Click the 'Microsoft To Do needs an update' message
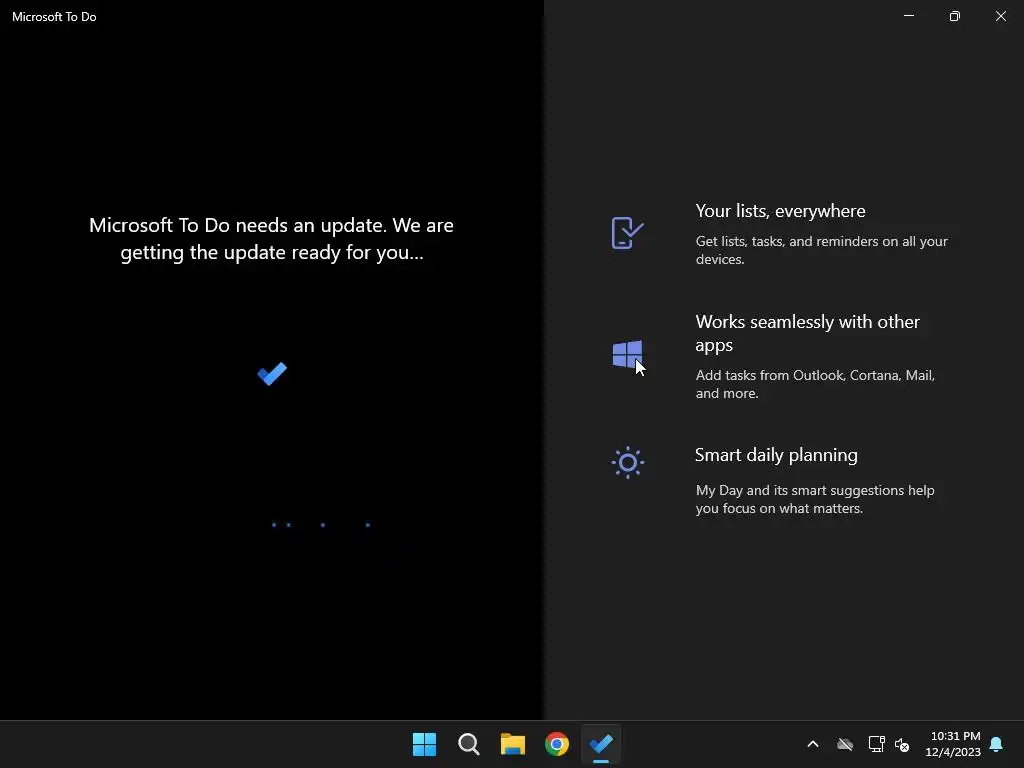Viewport: 1024px width, 768px height. pyautogui.click(x=272, y=238)
